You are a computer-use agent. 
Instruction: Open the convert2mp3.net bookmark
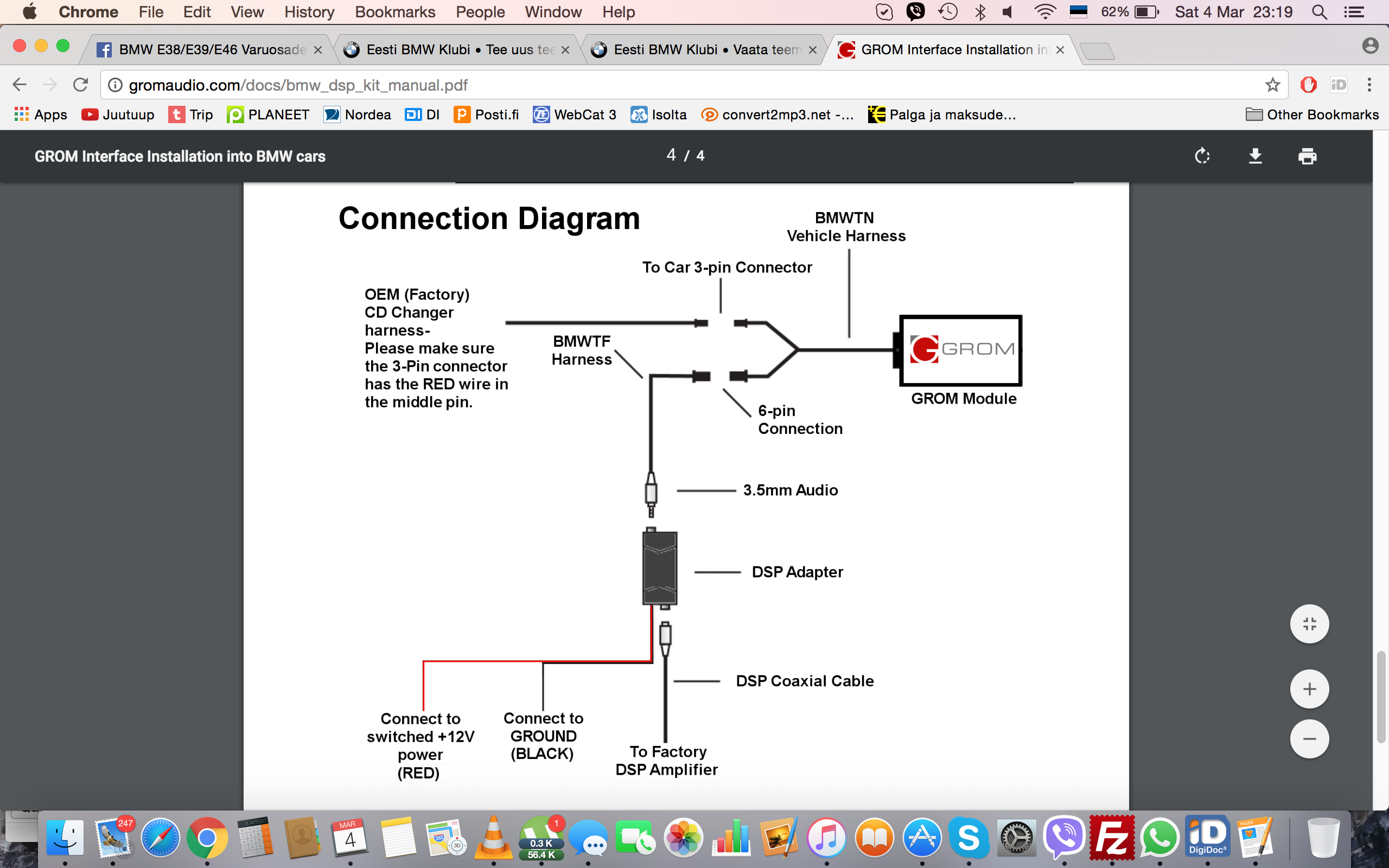tap(777, 115)
